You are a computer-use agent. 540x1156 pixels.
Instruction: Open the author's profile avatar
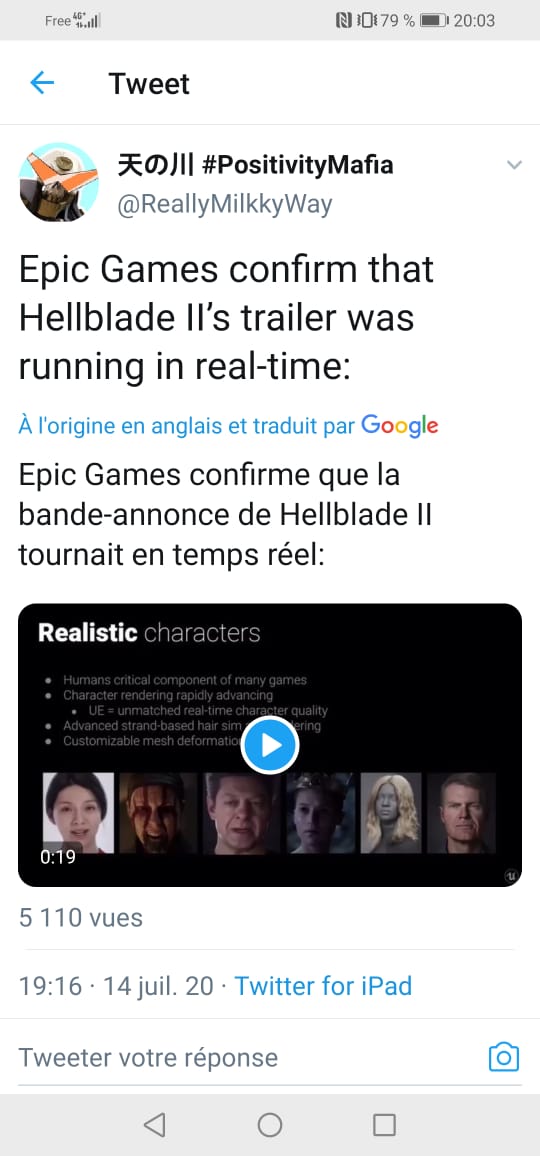[58, 182]
